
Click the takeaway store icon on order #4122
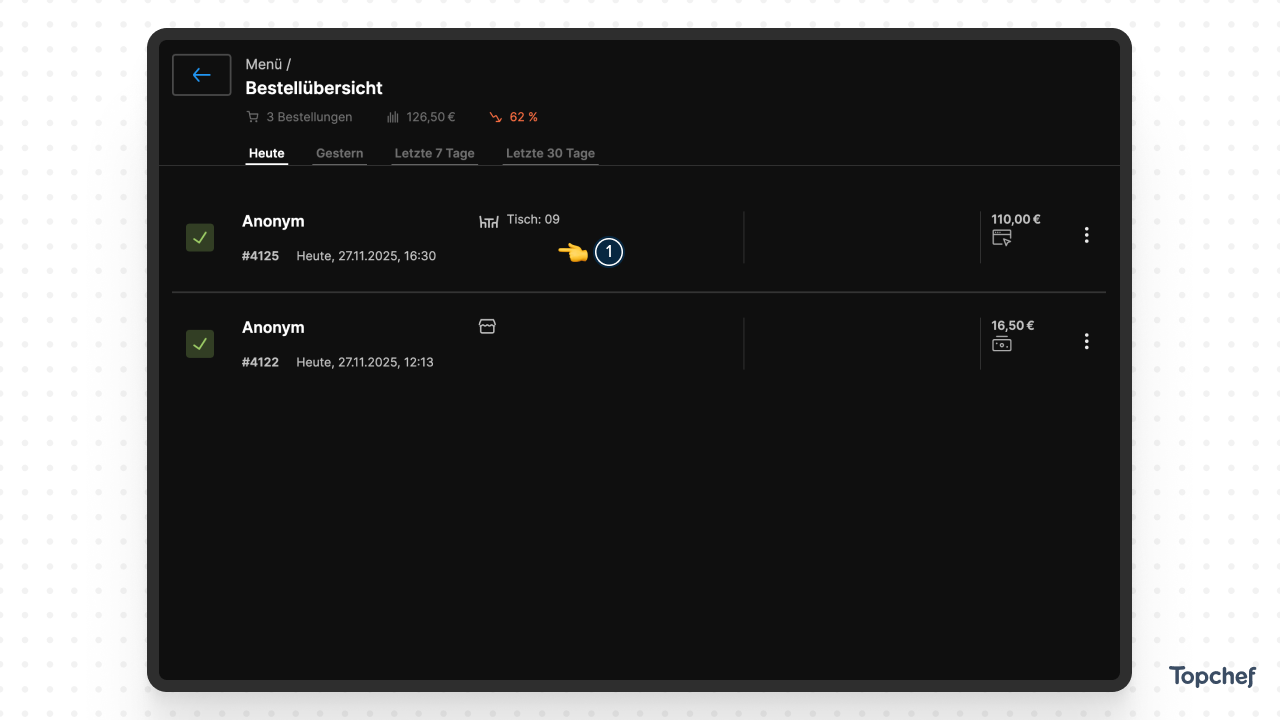click(487, 327)
